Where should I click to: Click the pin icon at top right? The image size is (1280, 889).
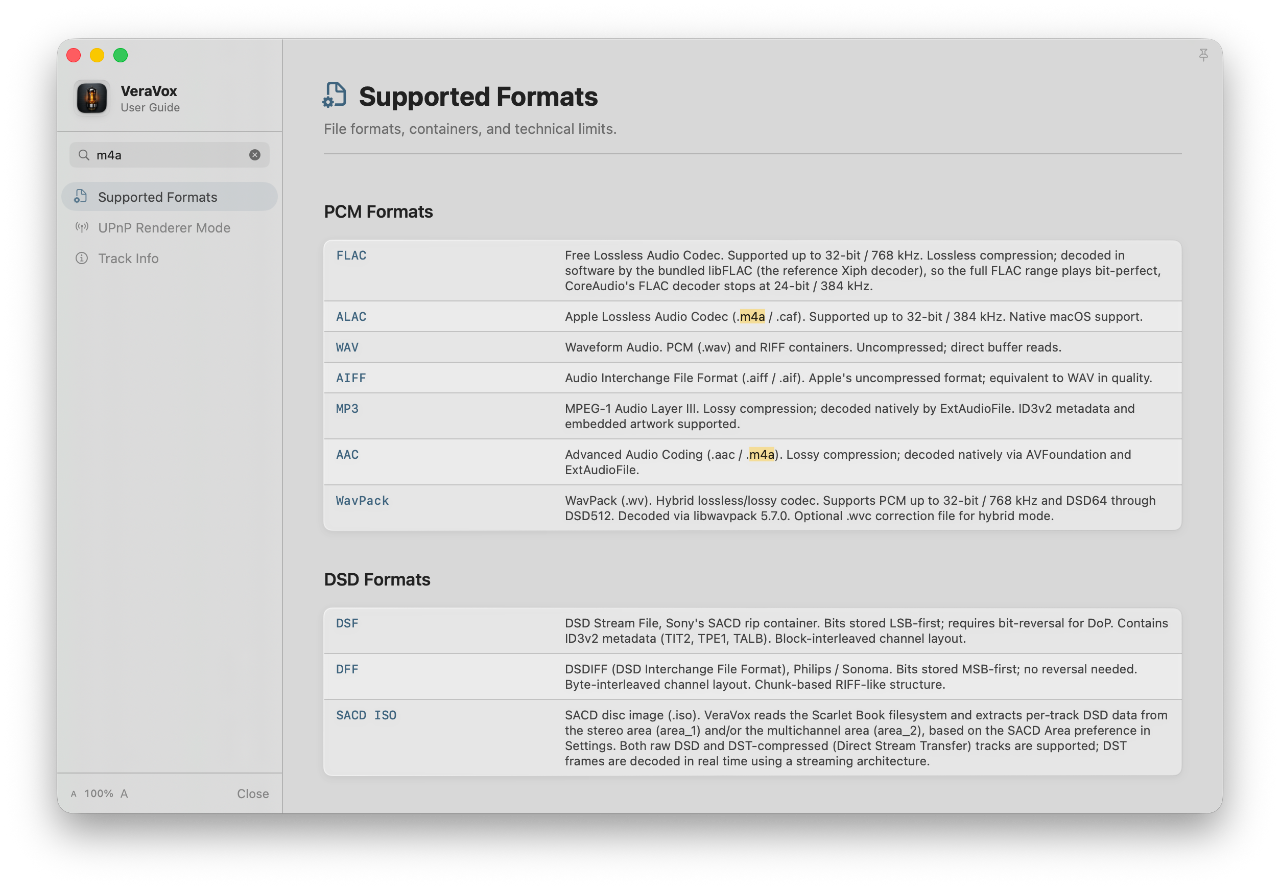pos(1203,55)
